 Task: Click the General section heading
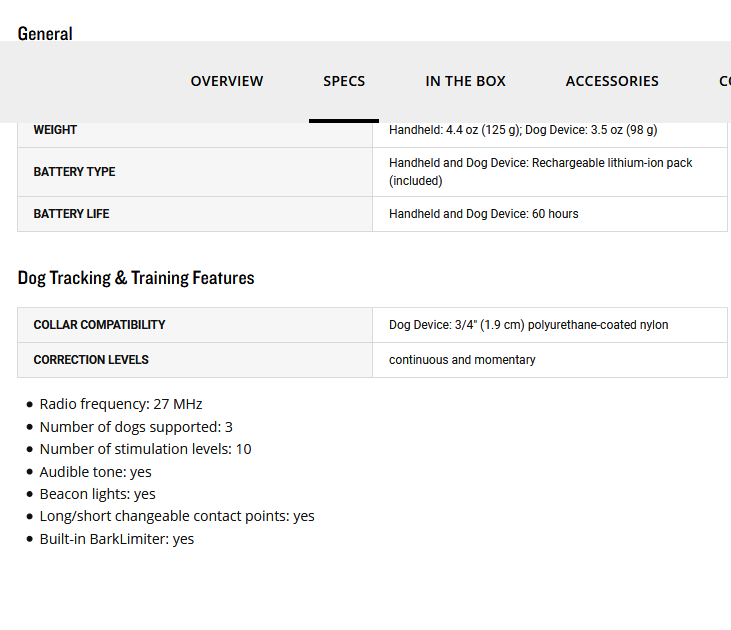coord(45,33)
